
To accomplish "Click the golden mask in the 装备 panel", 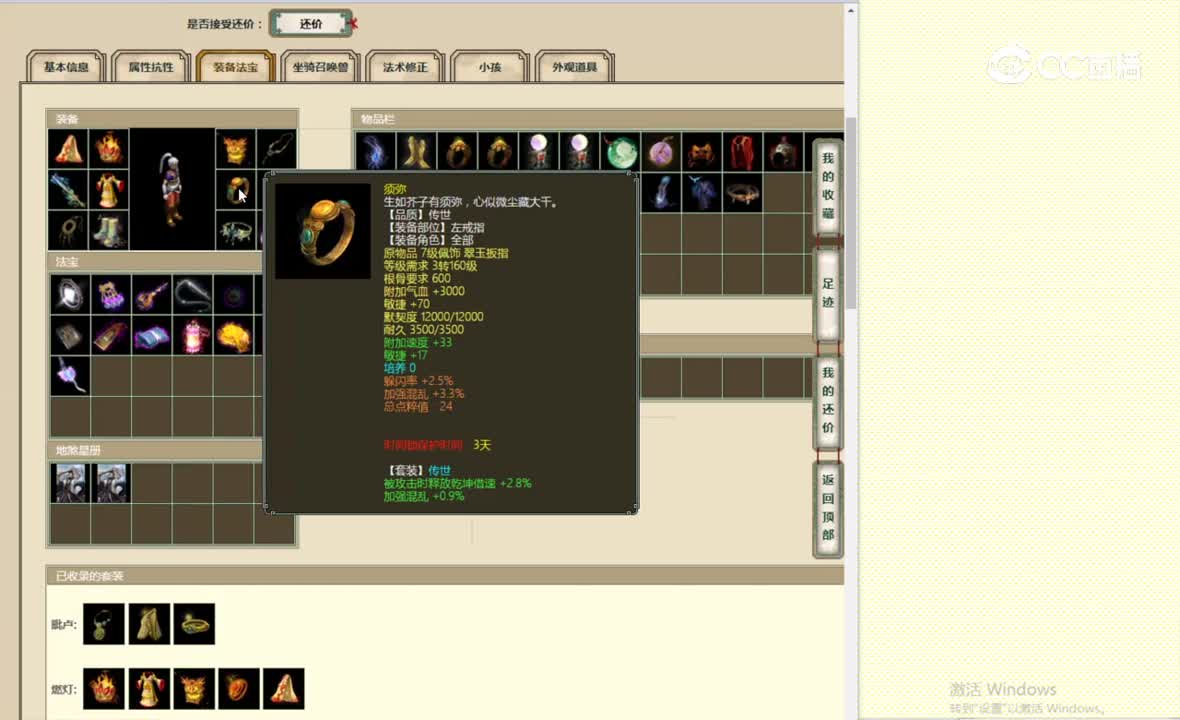I will pyautogui.click(x=236, y=149).
